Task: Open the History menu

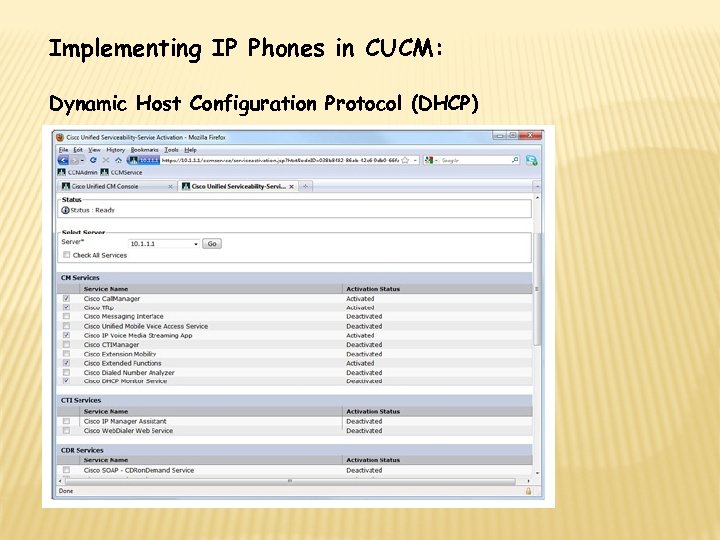Action: [115, 150]
